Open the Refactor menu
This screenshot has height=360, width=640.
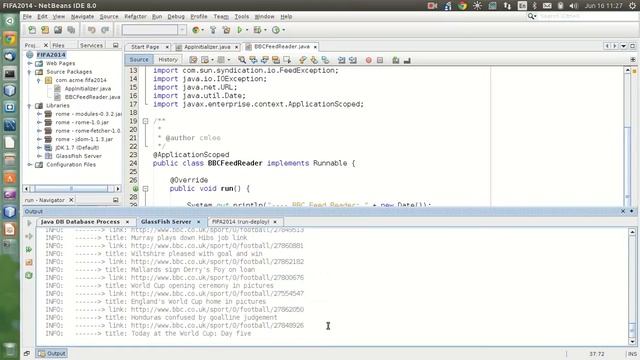pyautogui.click(x=135, y=17)
